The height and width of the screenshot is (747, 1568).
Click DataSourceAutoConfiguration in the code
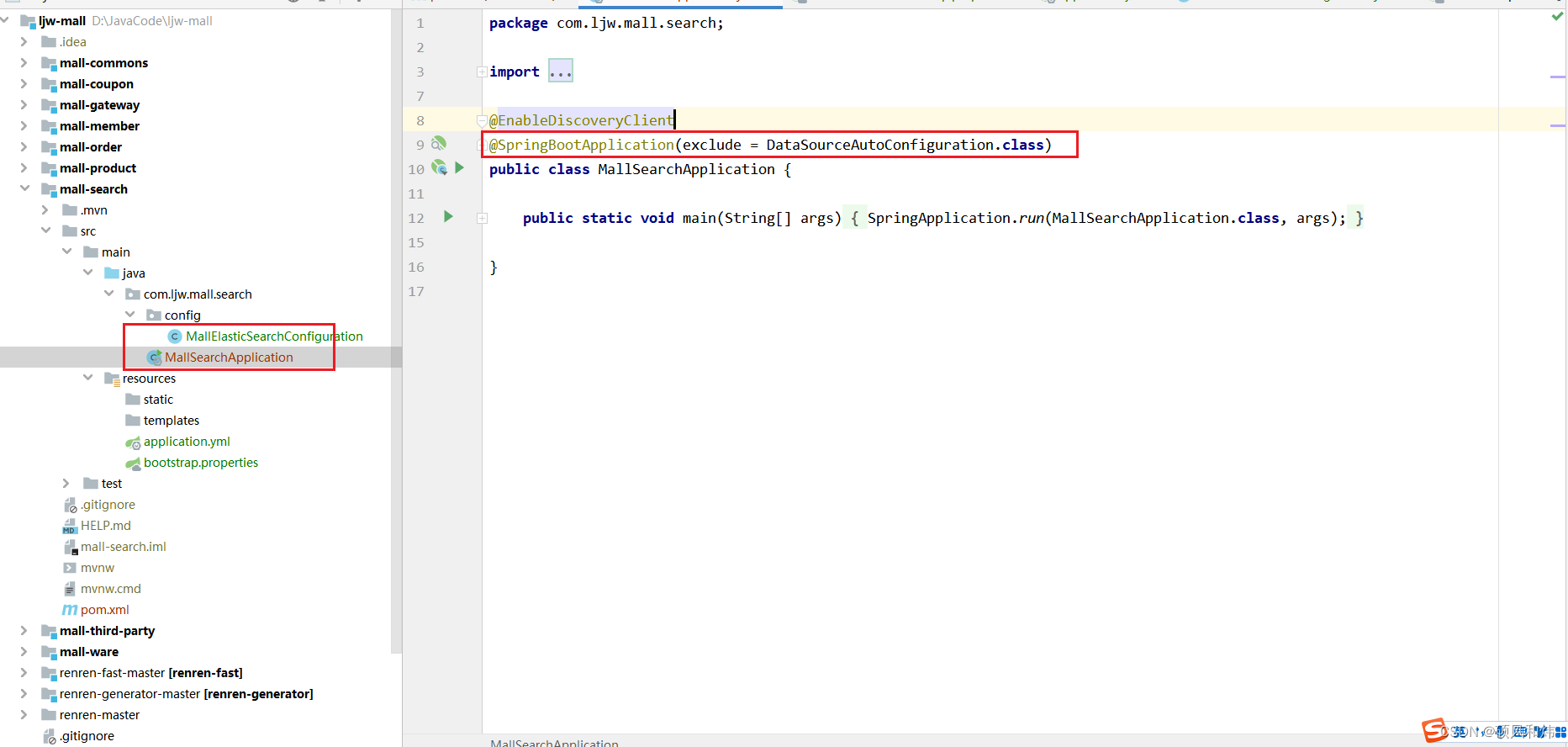[879, 145]
